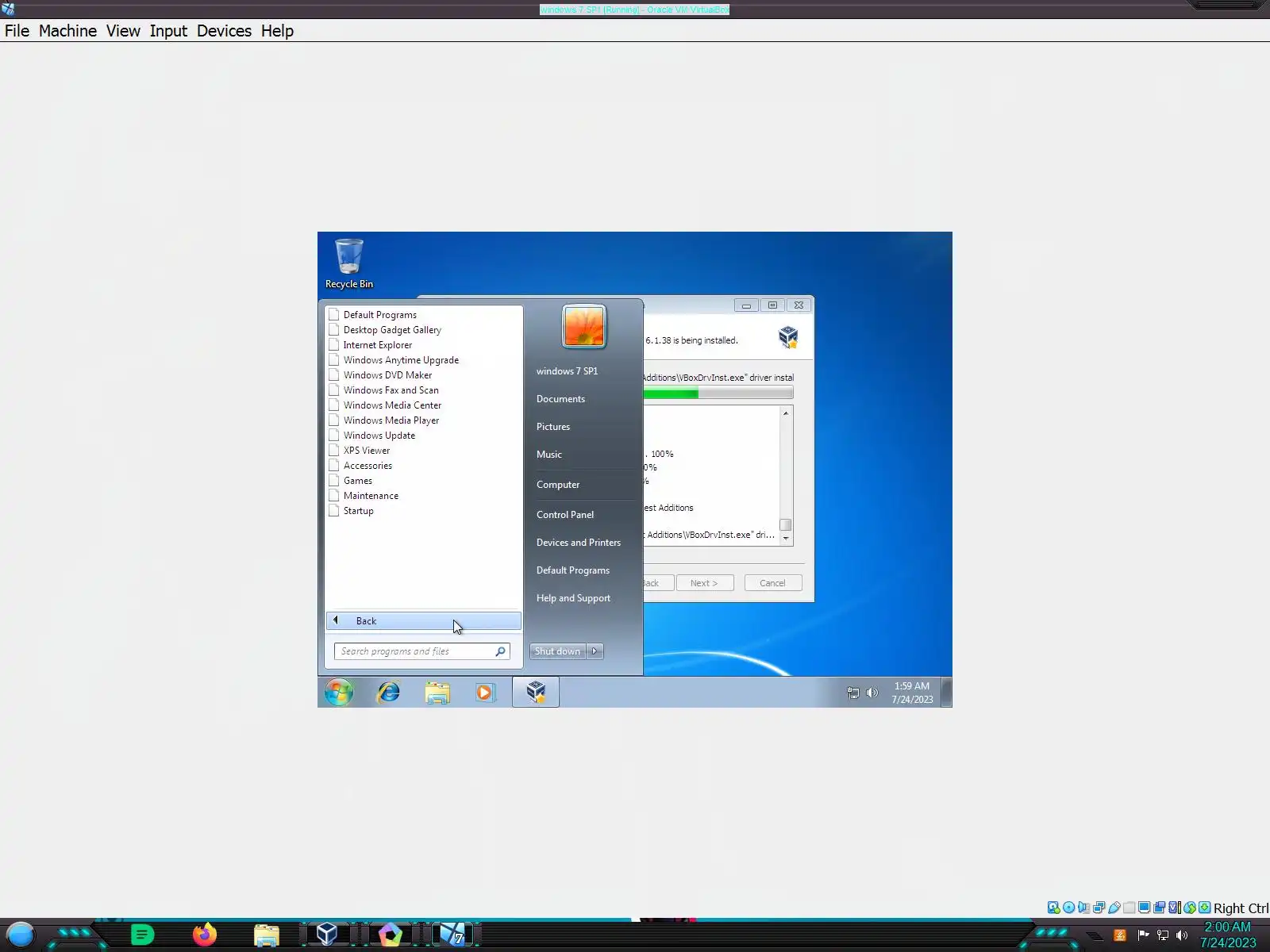
Task: Open the host start button orb
Action: point(21,935)
